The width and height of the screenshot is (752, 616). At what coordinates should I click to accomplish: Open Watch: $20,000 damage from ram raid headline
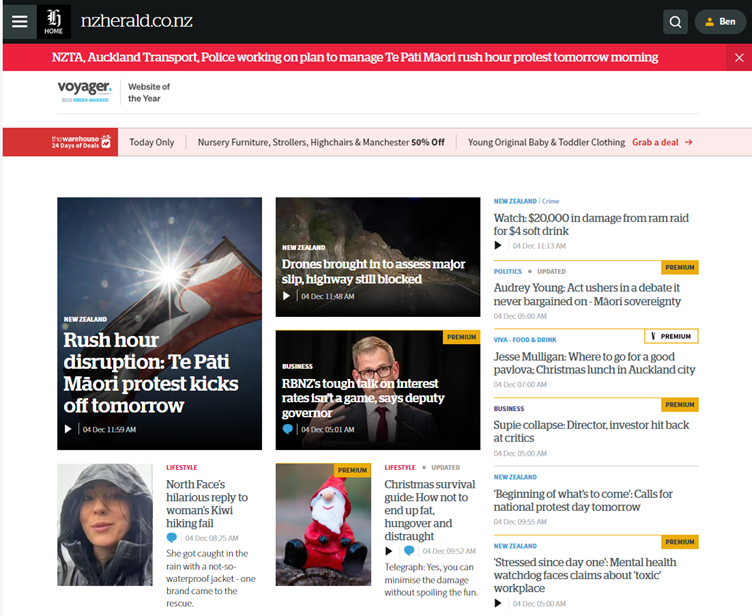pyautogui.click(x=591, y=225)
